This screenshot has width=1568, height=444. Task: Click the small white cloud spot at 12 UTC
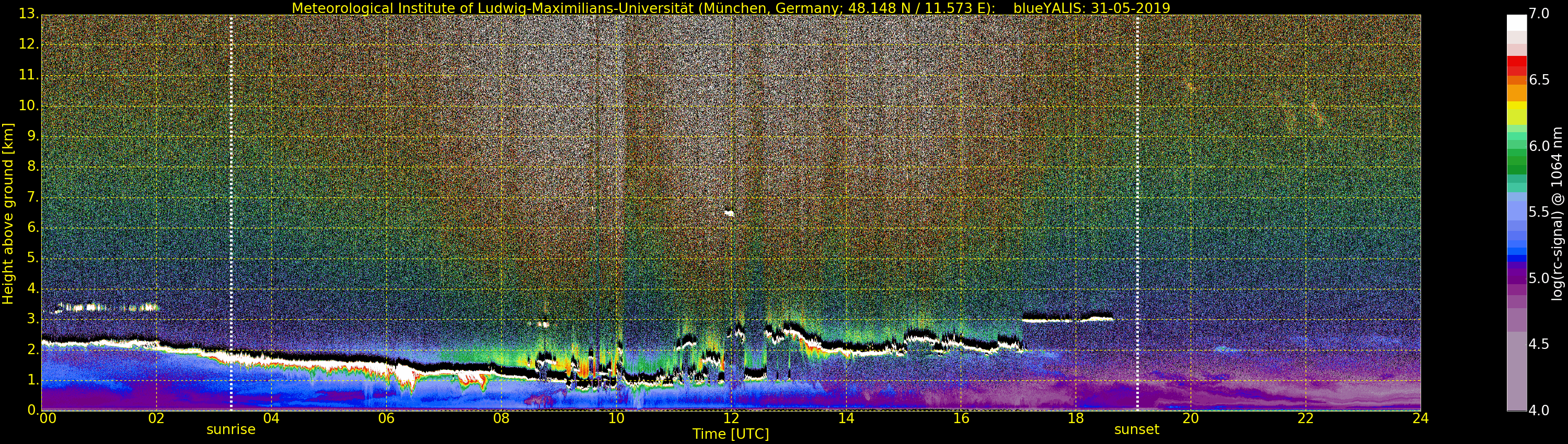(x=729, y=214)
